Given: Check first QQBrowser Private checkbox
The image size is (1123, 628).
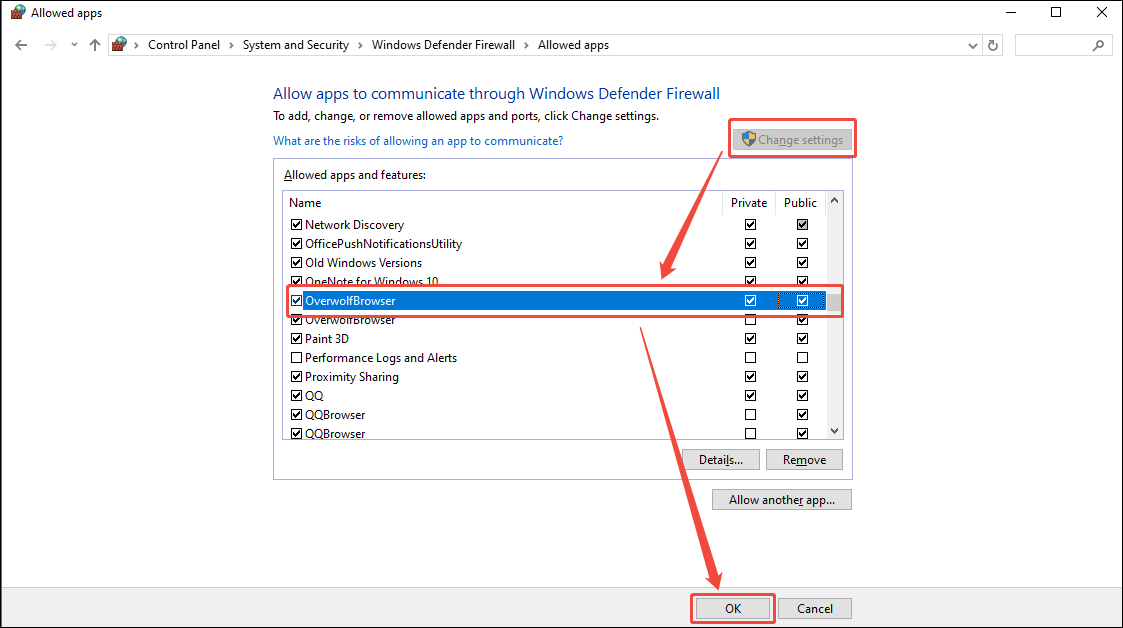Looking at the screenshot, I should click(x=751, y=415).
